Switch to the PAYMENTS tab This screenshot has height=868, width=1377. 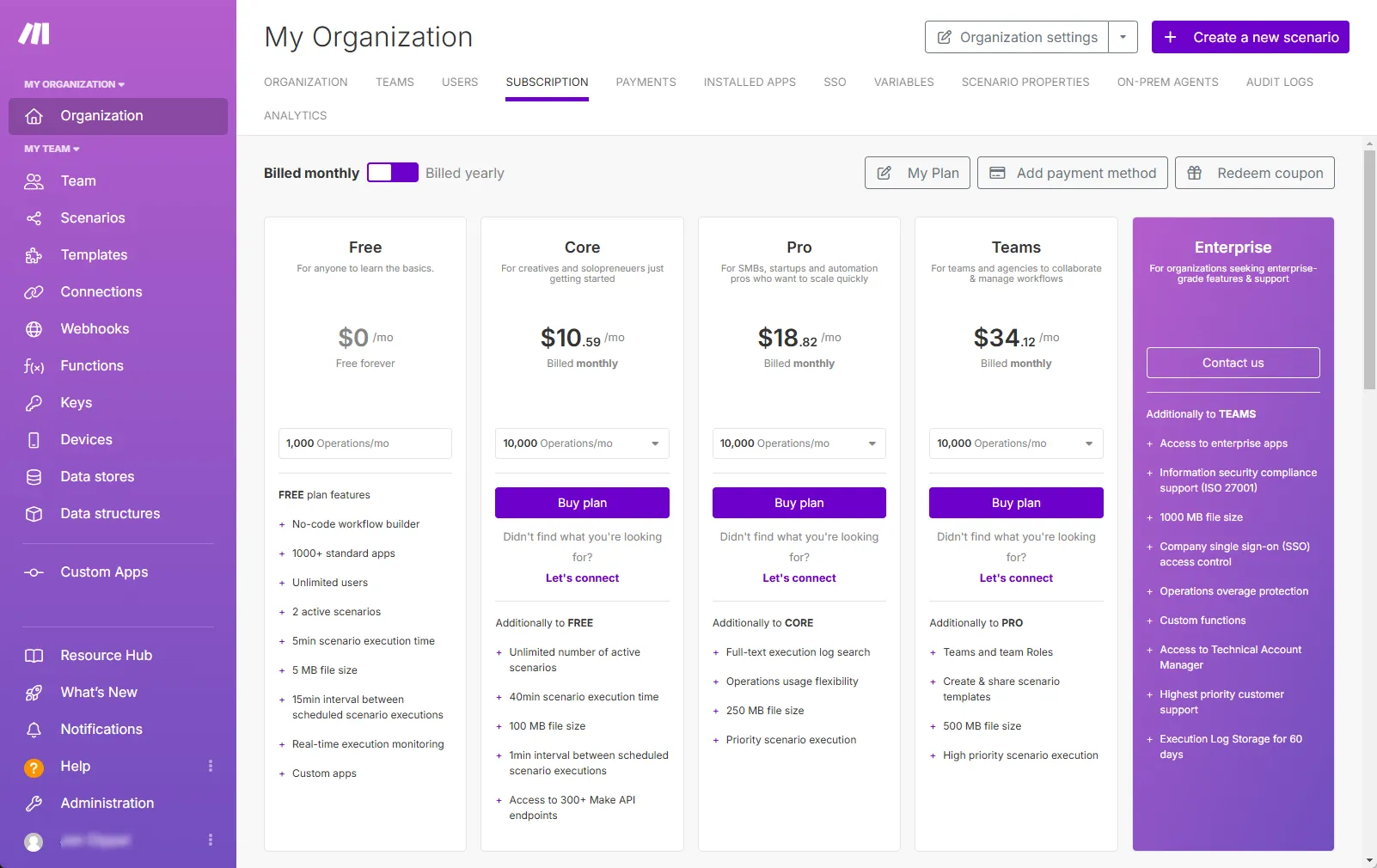646,83
